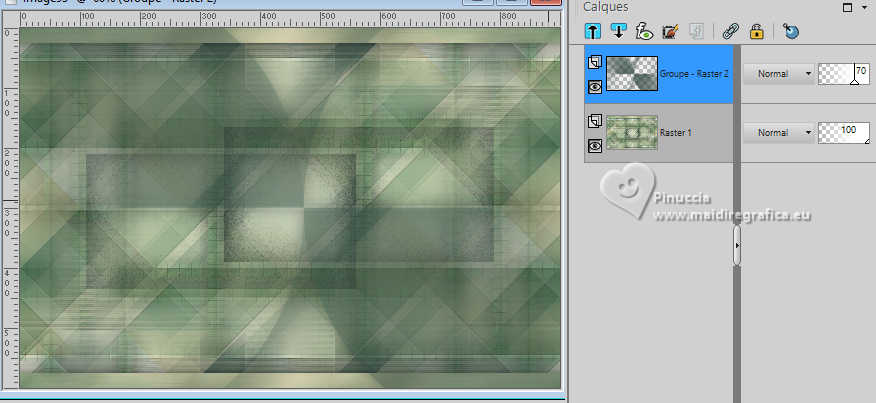Click the float panel square icon in Calques header
The height and width of the screenshot is (403, 876).
(848, 7)
